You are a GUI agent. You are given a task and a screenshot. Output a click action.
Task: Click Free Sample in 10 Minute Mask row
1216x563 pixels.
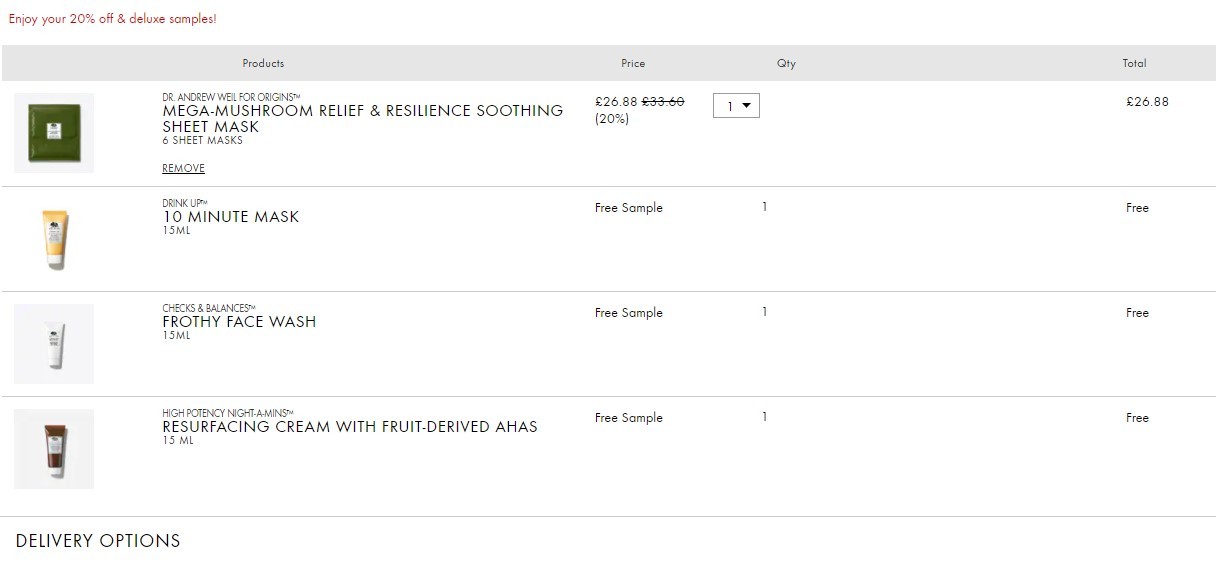pyautogui.click(x=629, y=208)
